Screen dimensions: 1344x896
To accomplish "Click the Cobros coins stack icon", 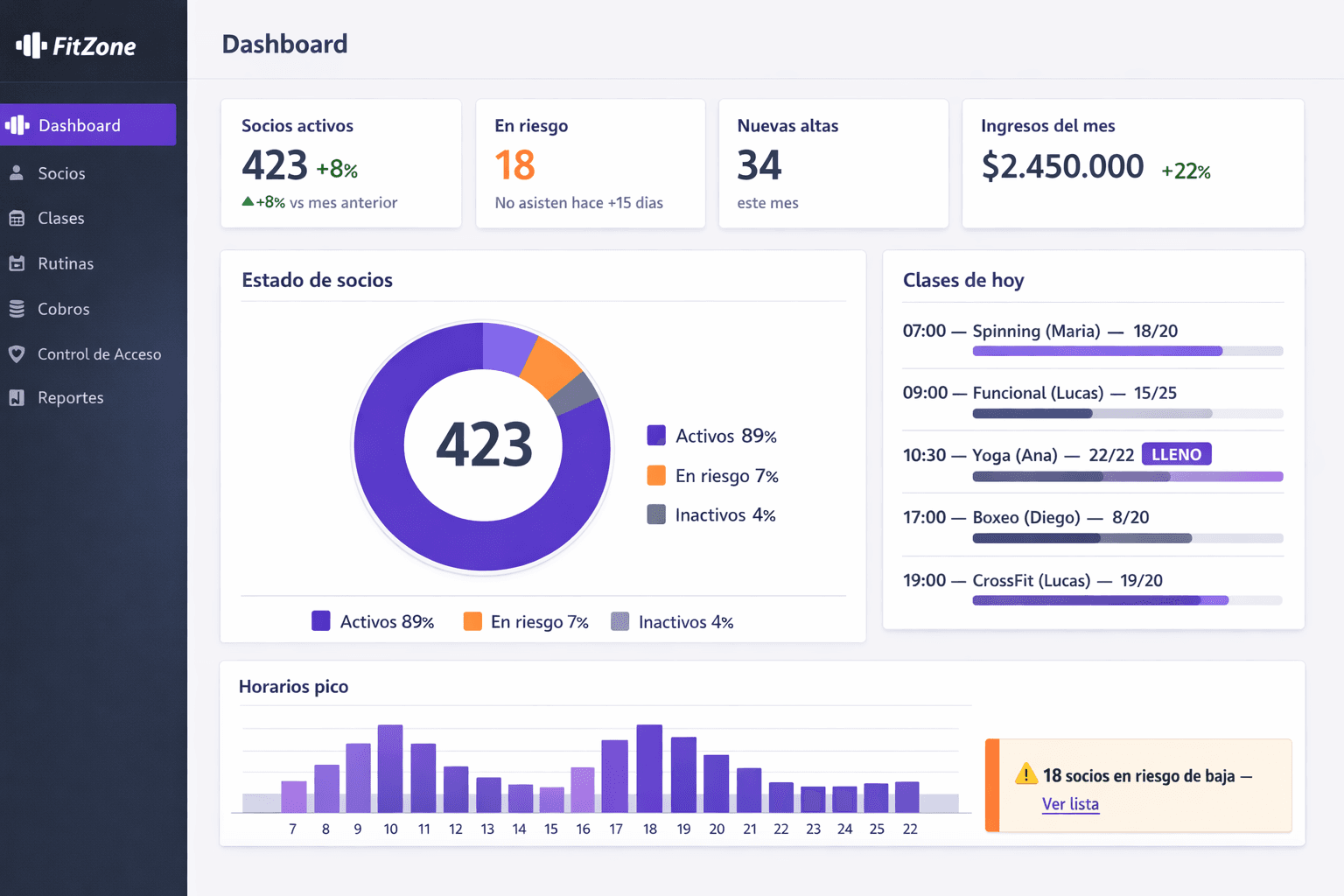I will (x=17, y=309).
